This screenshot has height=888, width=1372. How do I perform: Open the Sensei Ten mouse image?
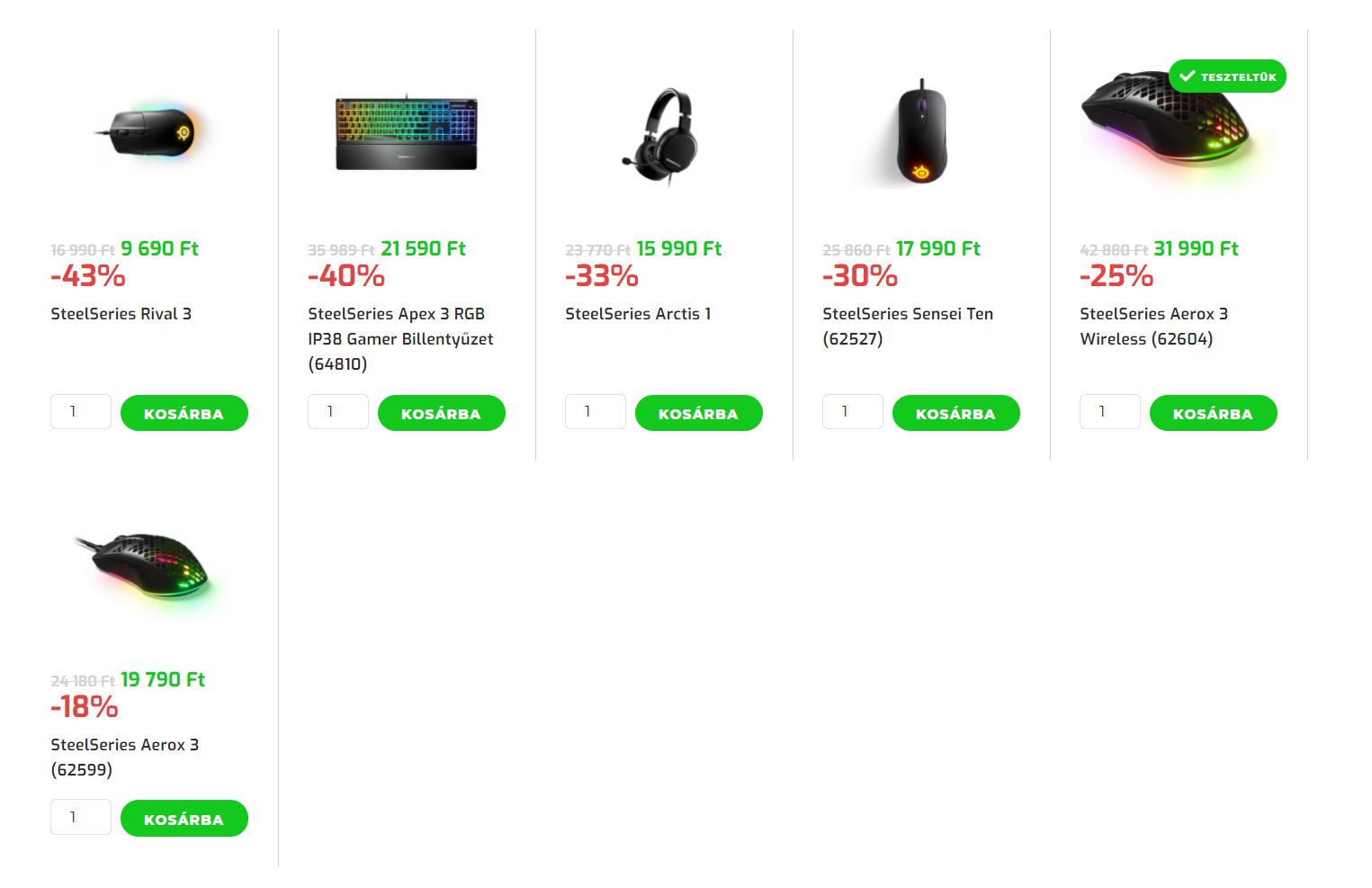tap(921, 135)
